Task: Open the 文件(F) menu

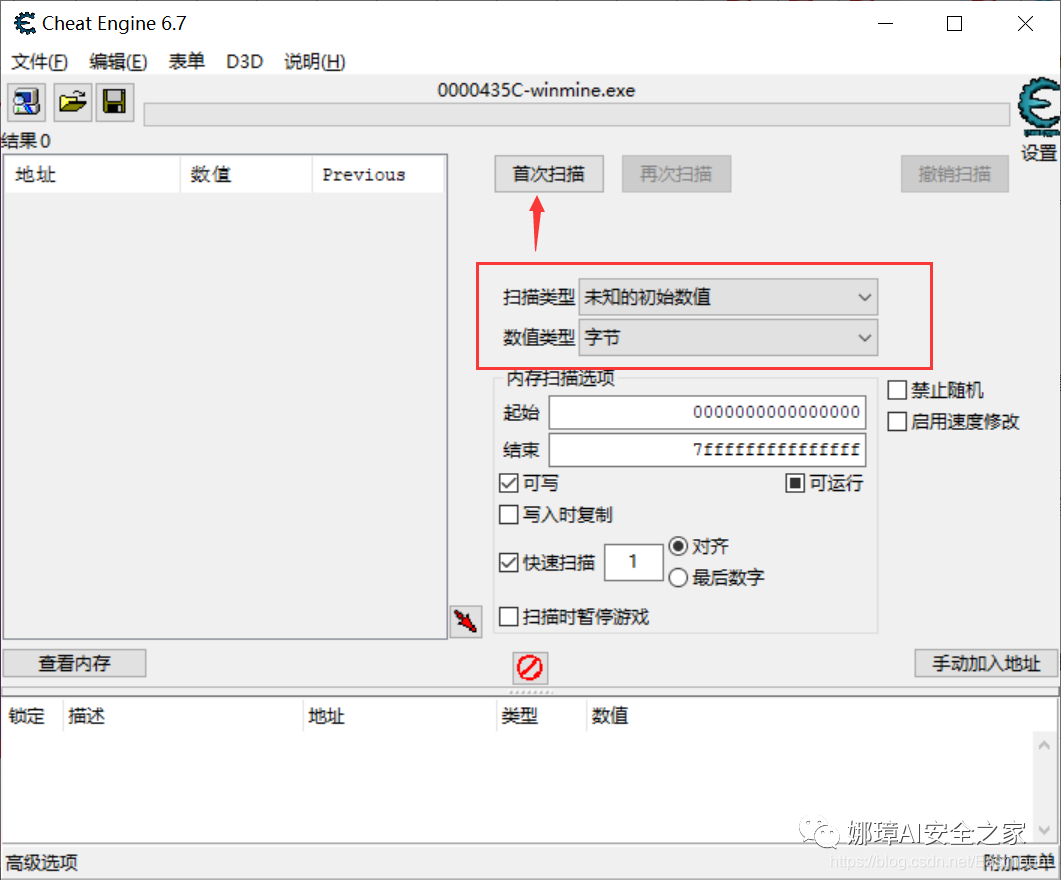Action: click(39, 62)
